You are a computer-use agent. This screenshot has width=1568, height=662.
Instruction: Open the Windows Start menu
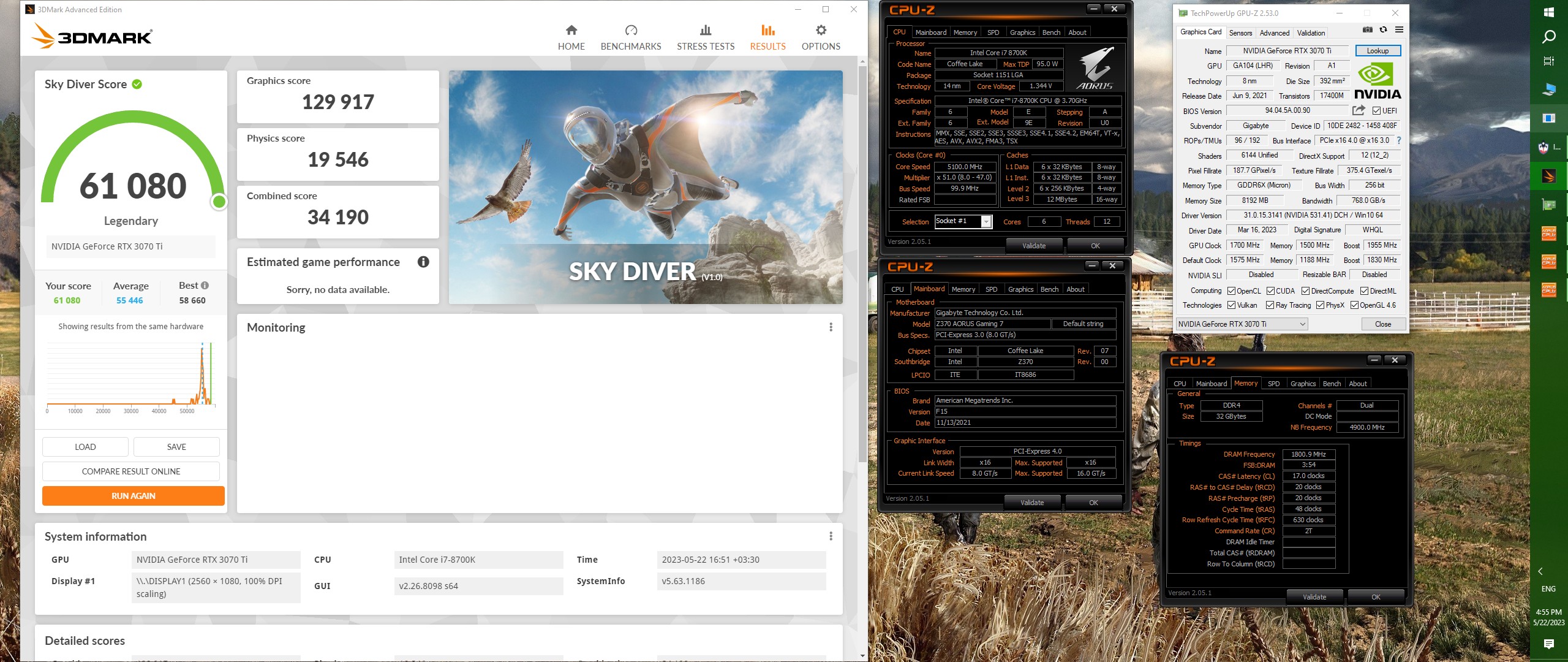[x=1549, y=12]
